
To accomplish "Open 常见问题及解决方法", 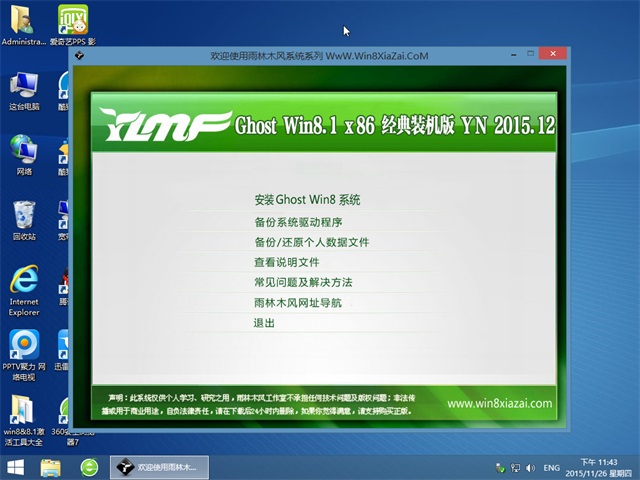I will [303, 282].
